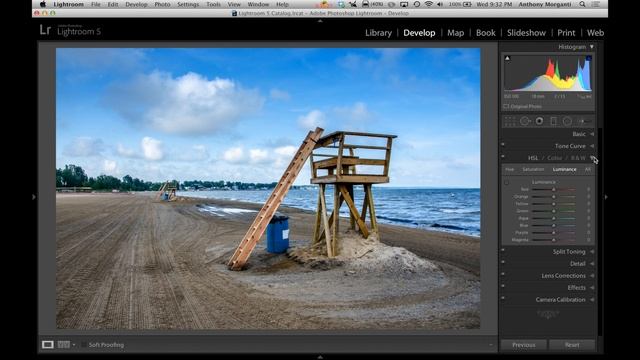Image resolution: width=640 pixels, height=360 pixels.
Task: Open Notification Center icon in menu bar
Action: pos(596,4)
